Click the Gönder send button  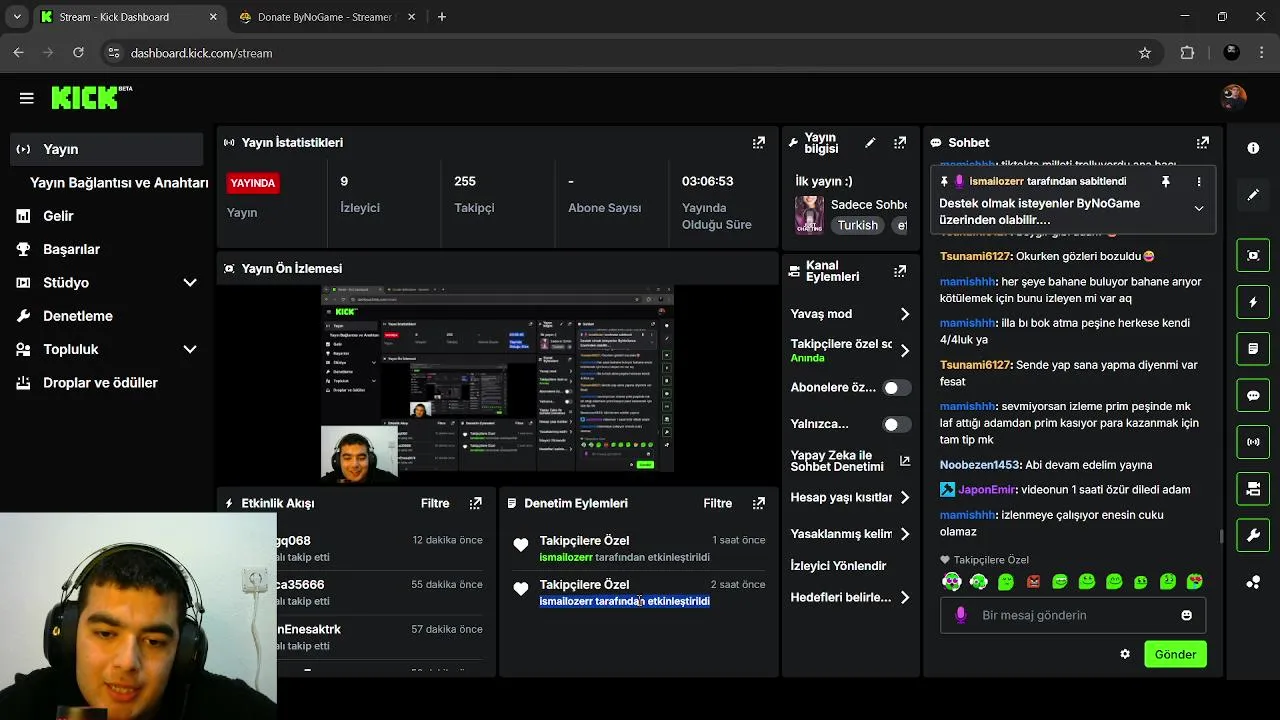click(1175, 654)
